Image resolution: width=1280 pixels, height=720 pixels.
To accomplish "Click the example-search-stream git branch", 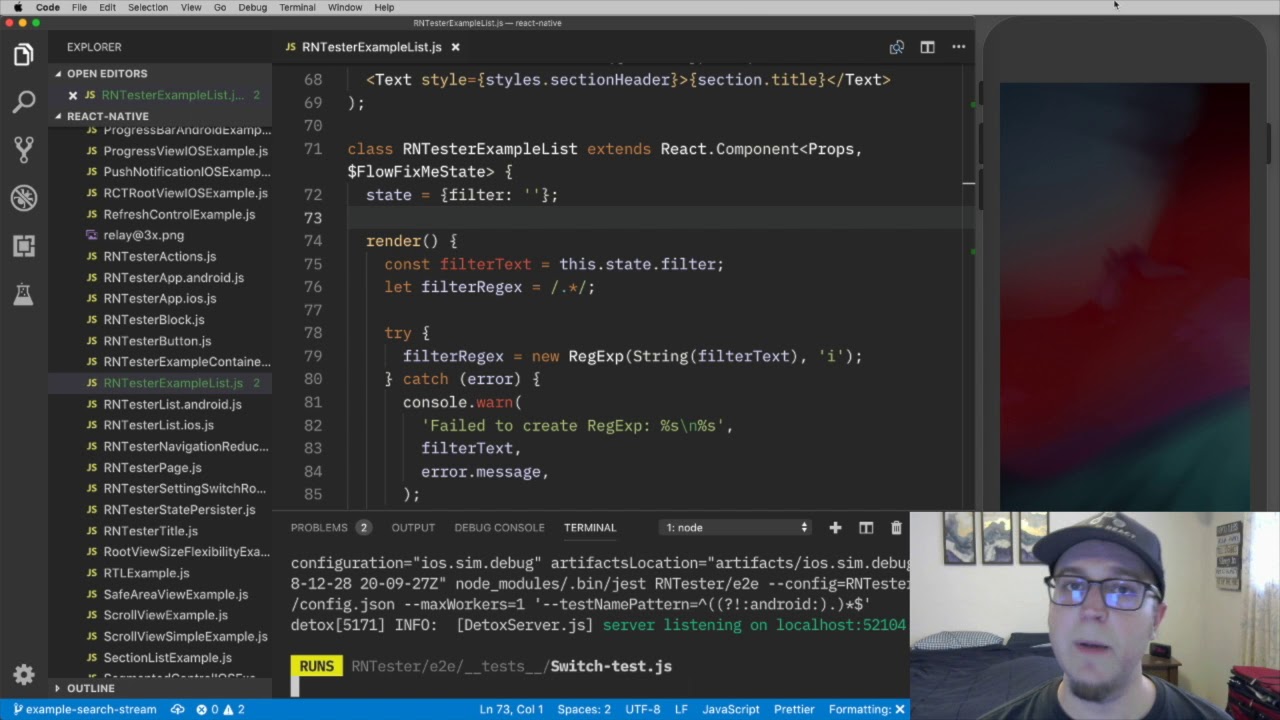I will click(84, 709).
